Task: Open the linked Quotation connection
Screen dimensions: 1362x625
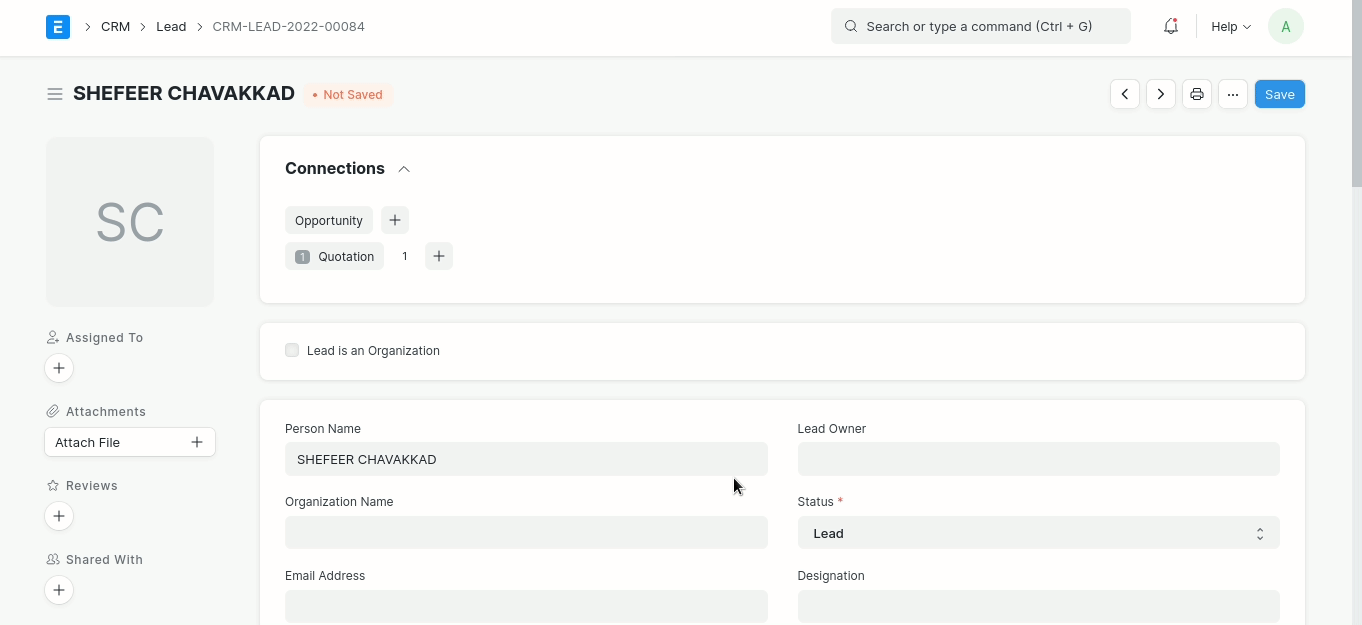Action: 344,256
